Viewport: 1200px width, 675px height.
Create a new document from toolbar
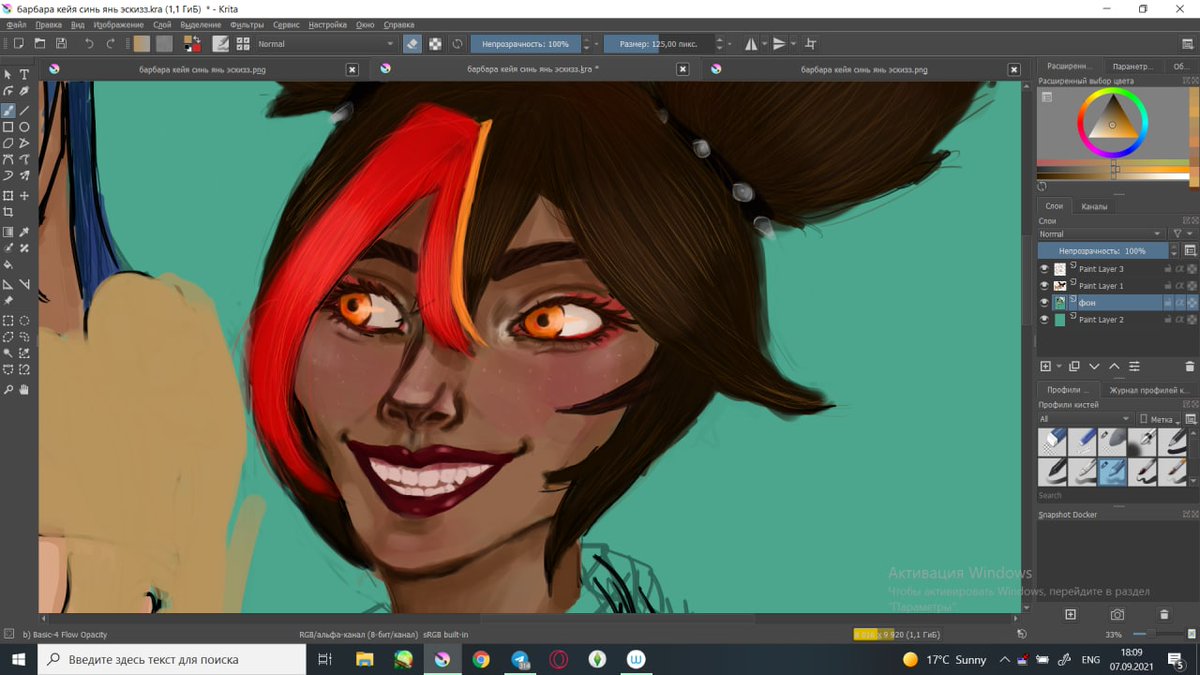(18, 44)
